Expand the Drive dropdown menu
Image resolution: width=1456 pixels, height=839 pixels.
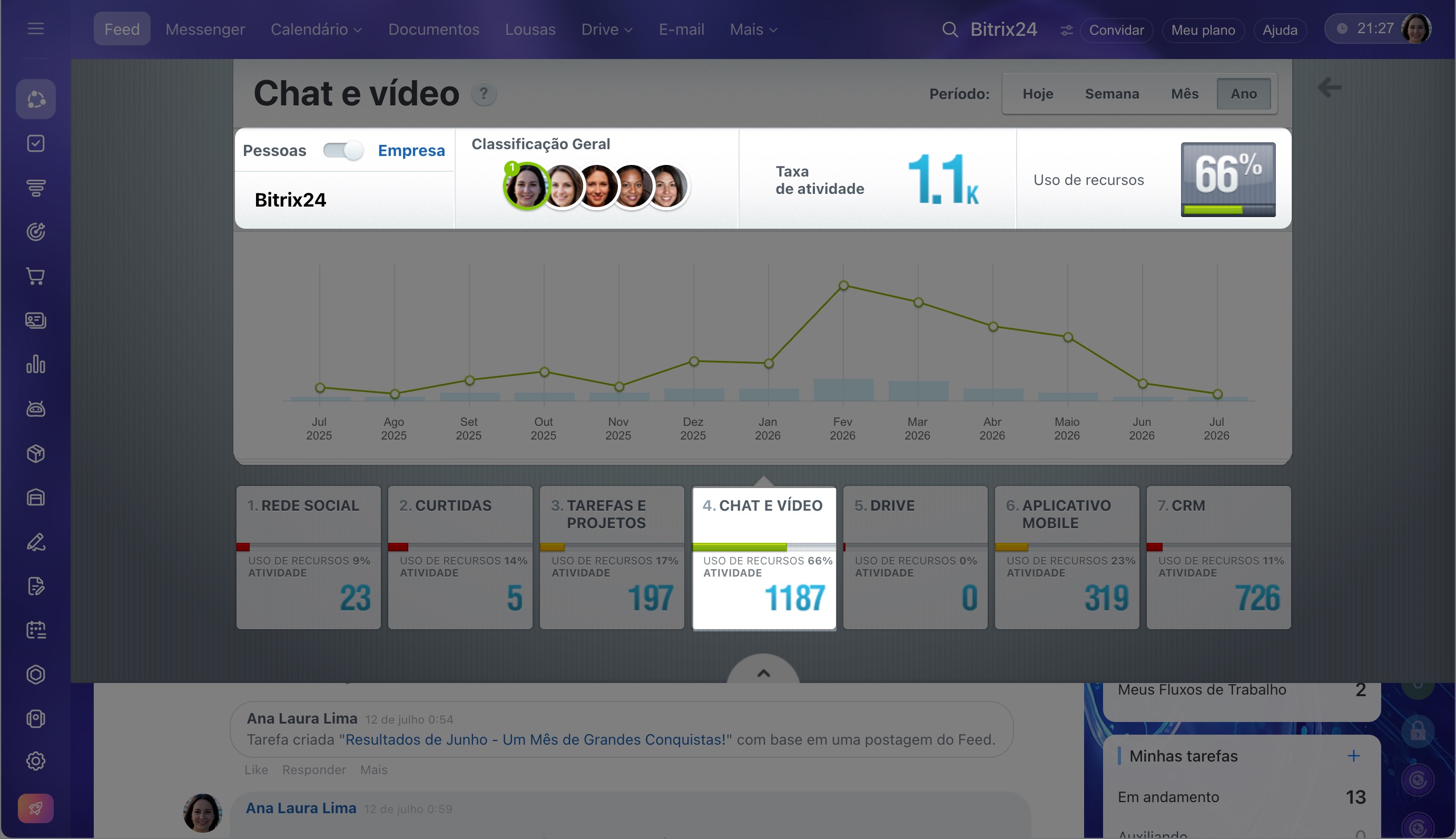[607, 30]
